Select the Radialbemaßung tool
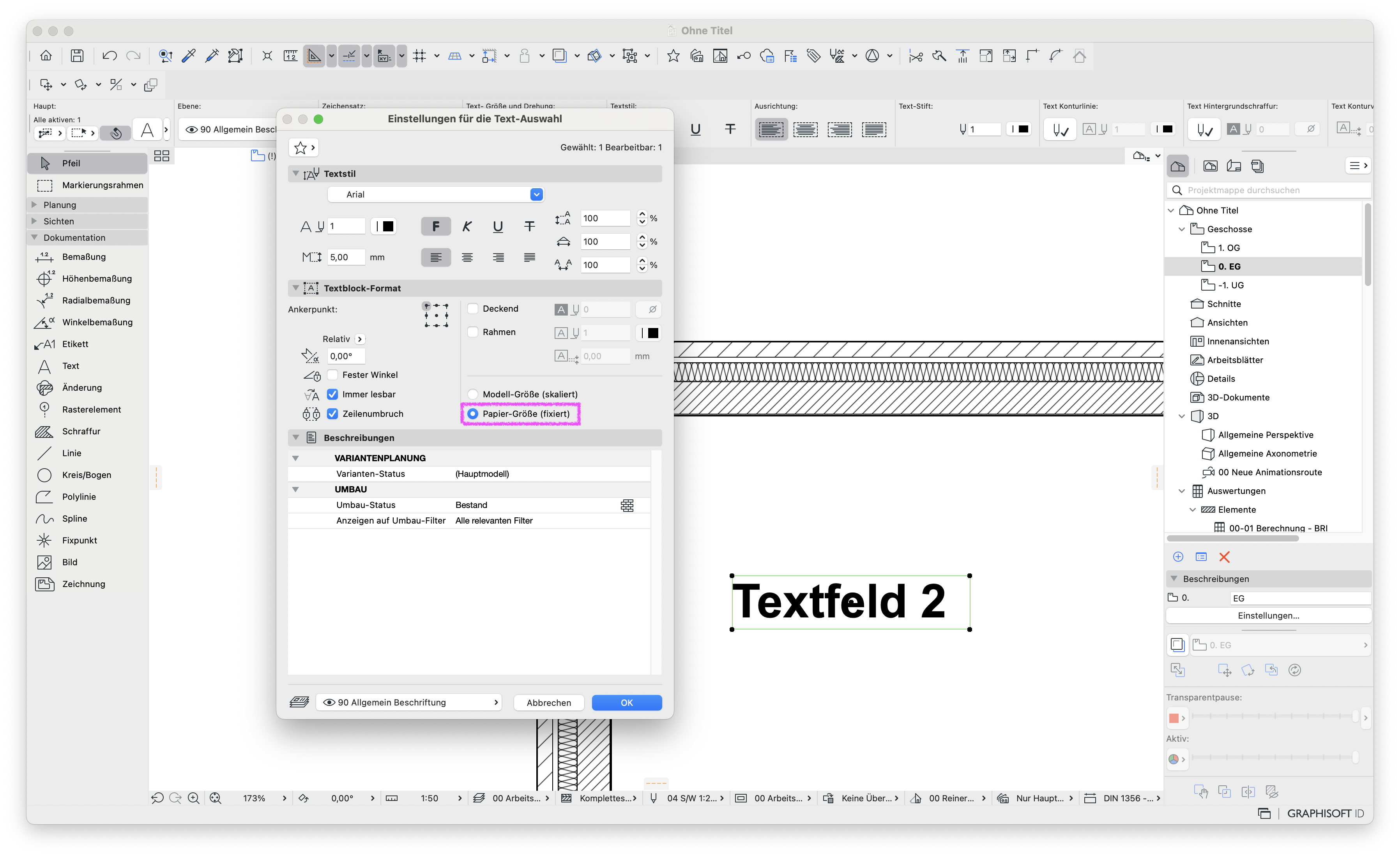The width and height of the screenshot is (1400, 857). pos(87,300)
